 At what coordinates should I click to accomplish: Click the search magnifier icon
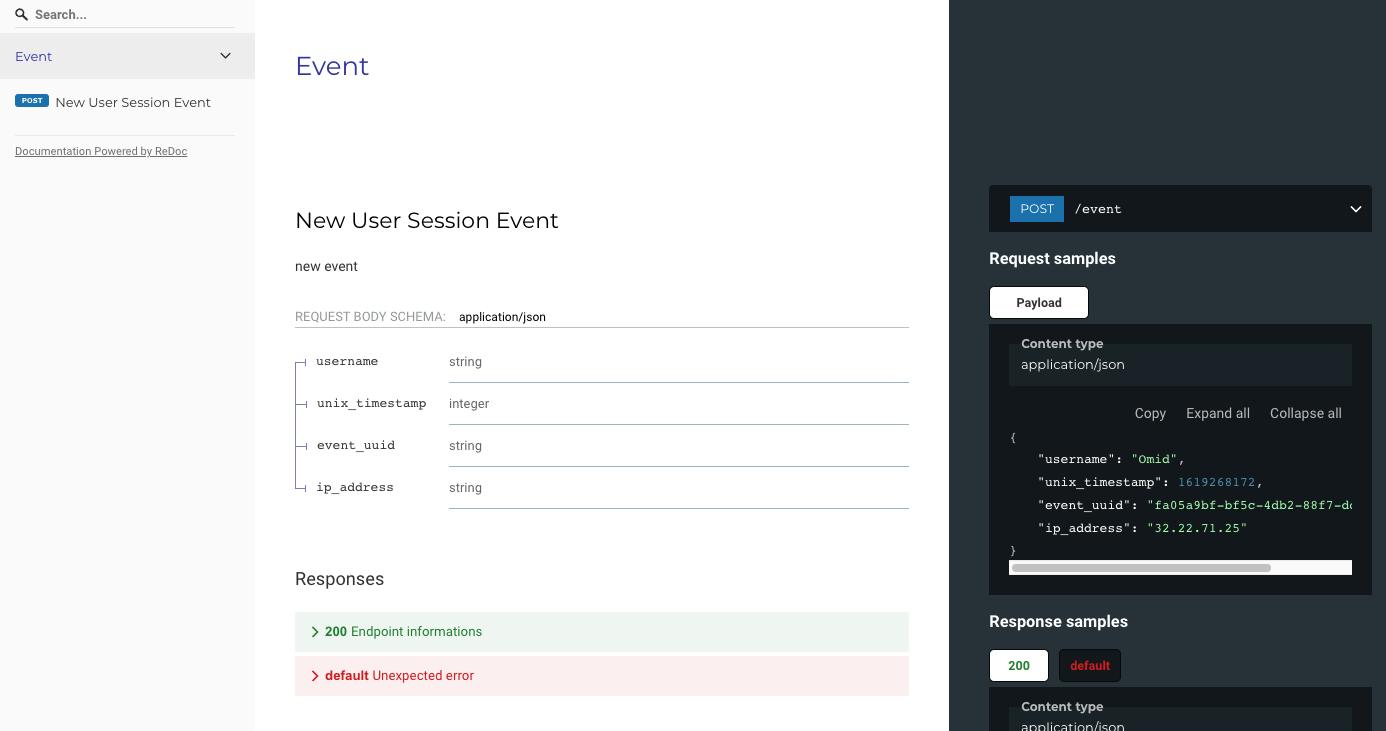21,14
